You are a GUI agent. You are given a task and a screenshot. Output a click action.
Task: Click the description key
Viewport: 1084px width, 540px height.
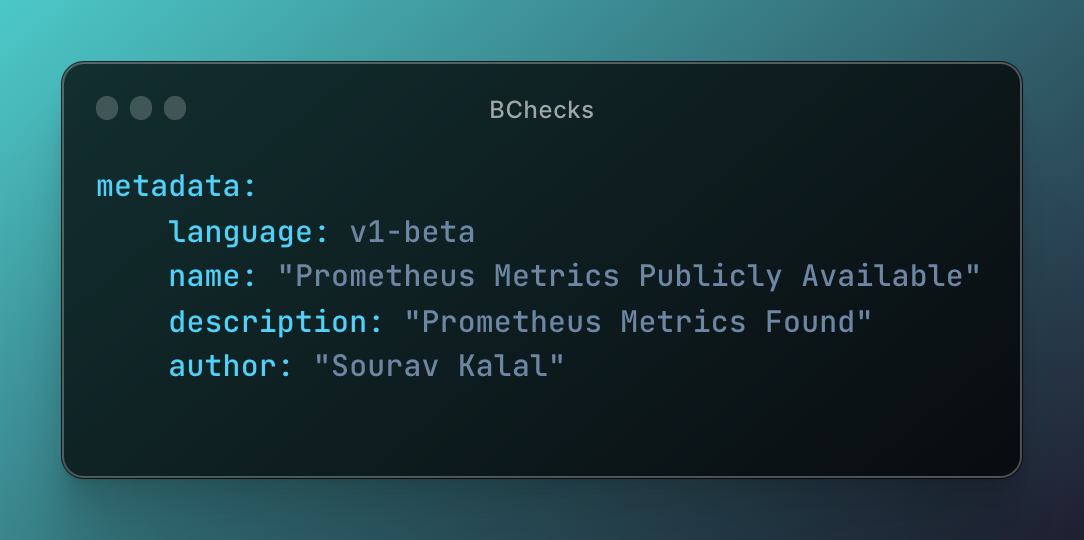click(267, 322)
